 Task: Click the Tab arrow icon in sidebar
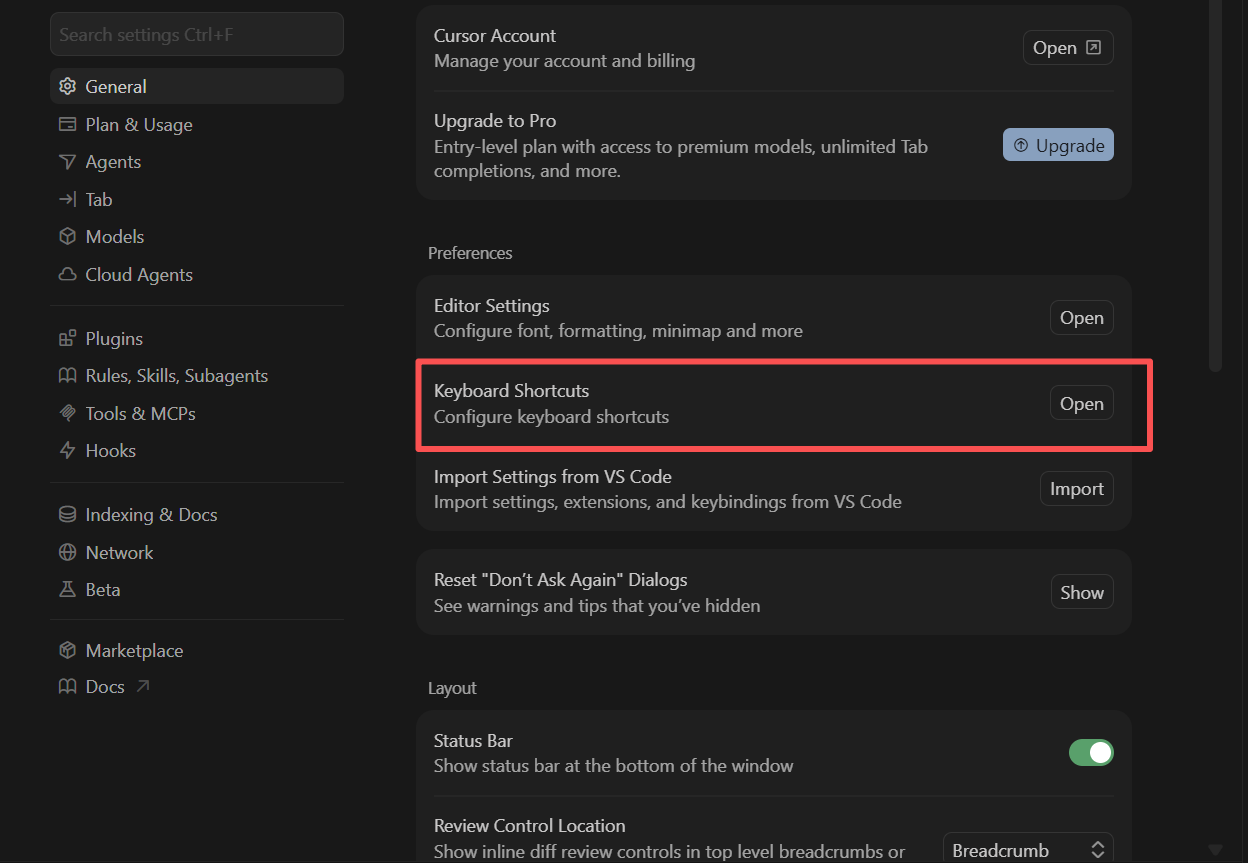pos(67,199)
